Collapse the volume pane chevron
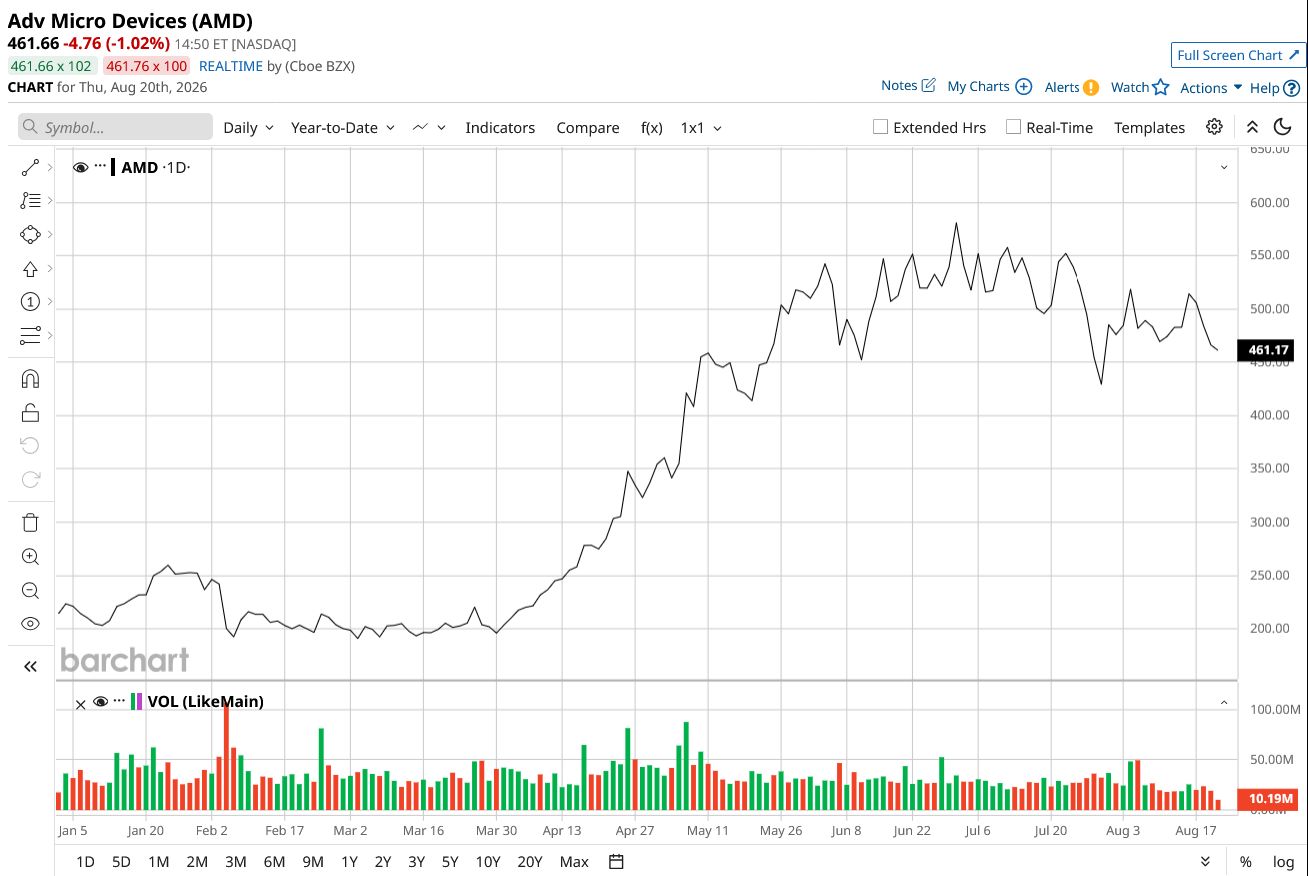The height and width of the screenshot is (876, 1308). tap(1224, 703)
